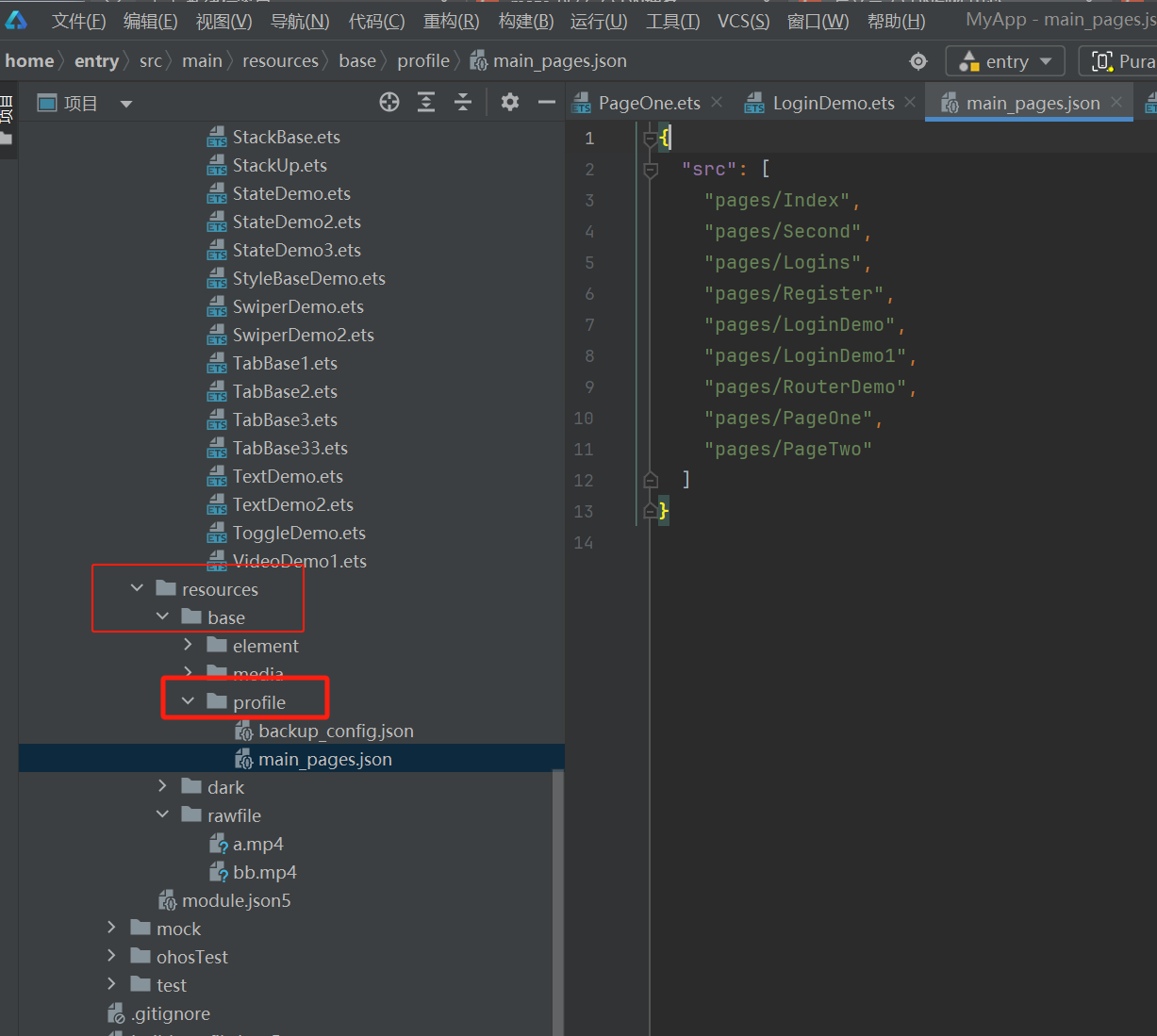Viewport: 1157px width, 1036px height.
Task: Switch to the PageOne.ets tab
Action: coord(649,103)
